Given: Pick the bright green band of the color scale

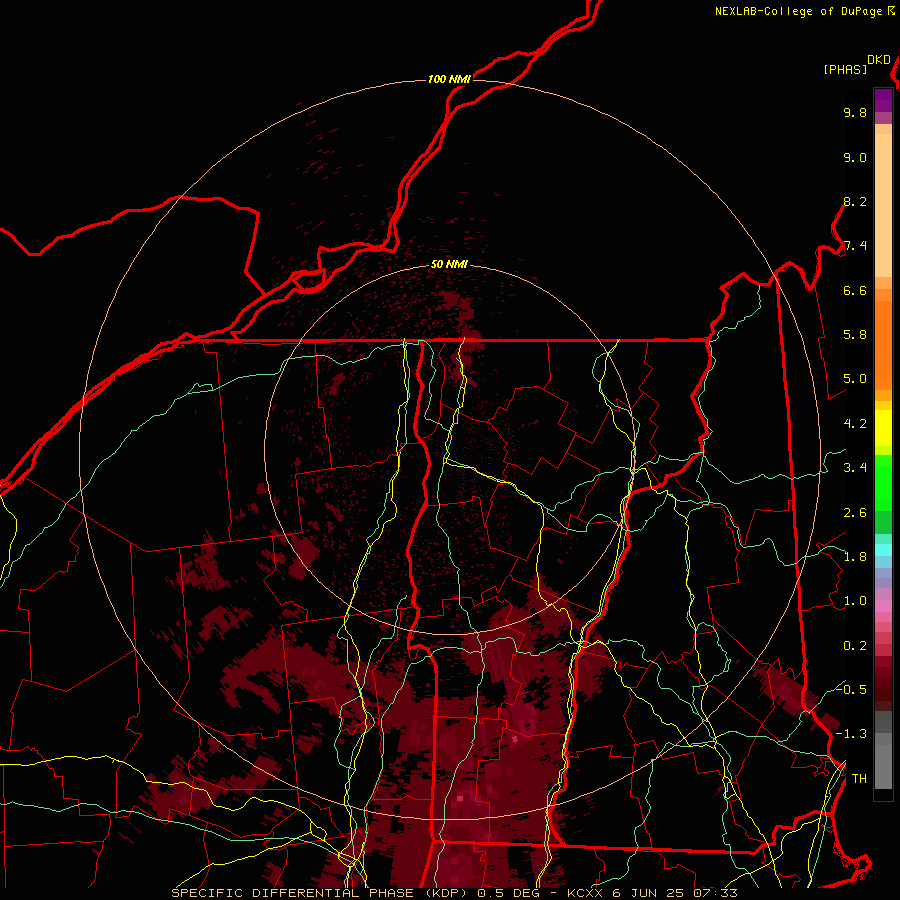Looking at the screenshot, I should (883, 482).
